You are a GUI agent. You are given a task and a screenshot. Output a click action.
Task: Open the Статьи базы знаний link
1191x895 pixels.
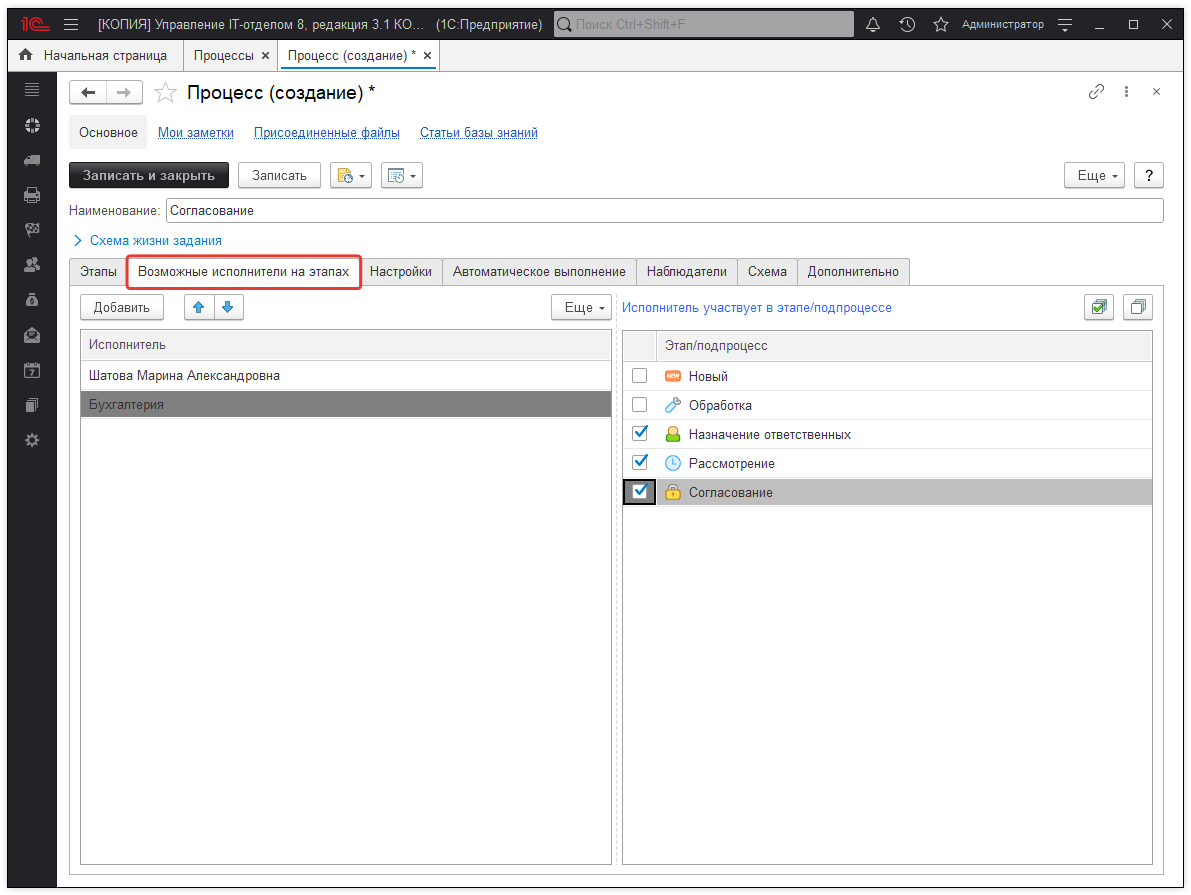pyautogui.click(x=478, y=132)
